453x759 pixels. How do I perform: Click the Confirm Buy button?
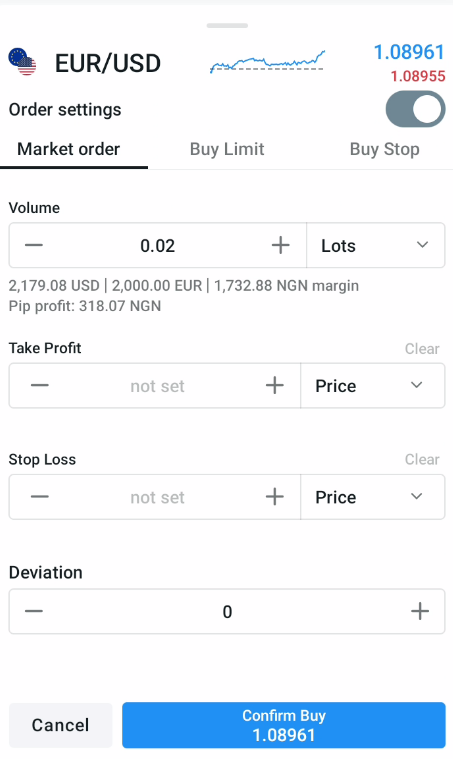[284, 725]
